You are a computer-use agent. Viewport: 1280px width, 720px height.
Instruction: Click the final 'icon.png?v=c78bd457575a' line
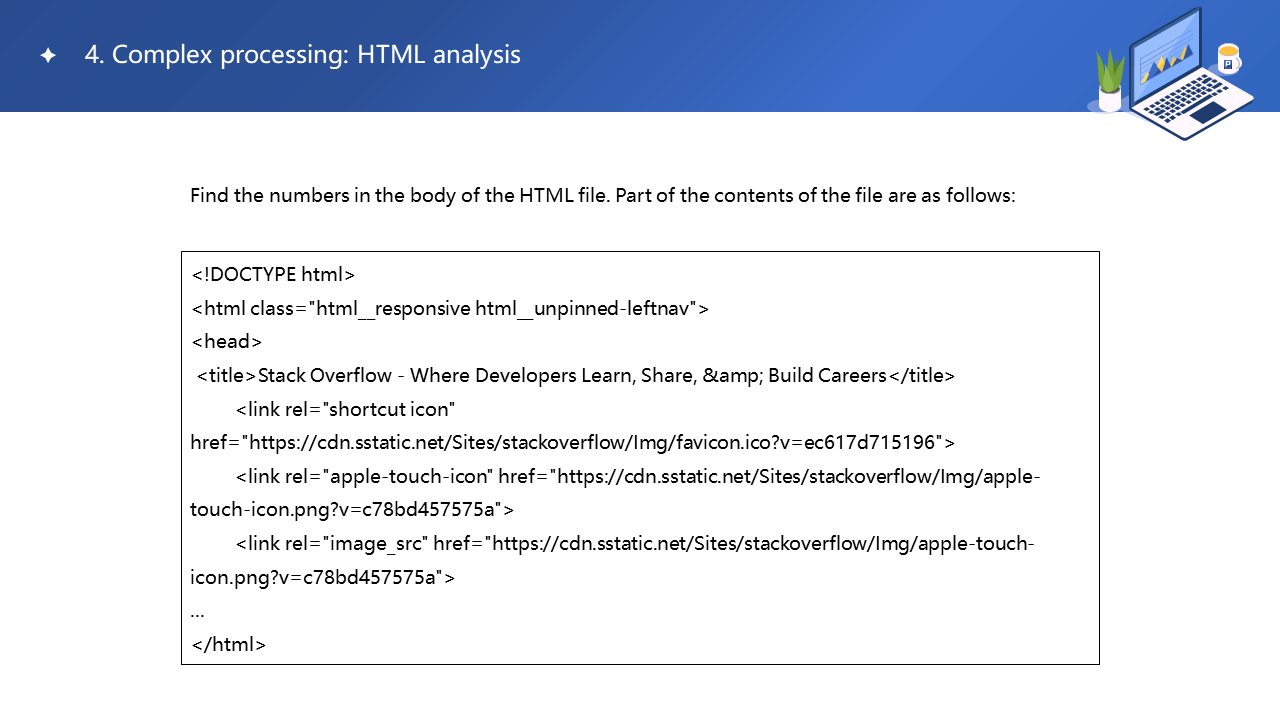coord(322,578)
